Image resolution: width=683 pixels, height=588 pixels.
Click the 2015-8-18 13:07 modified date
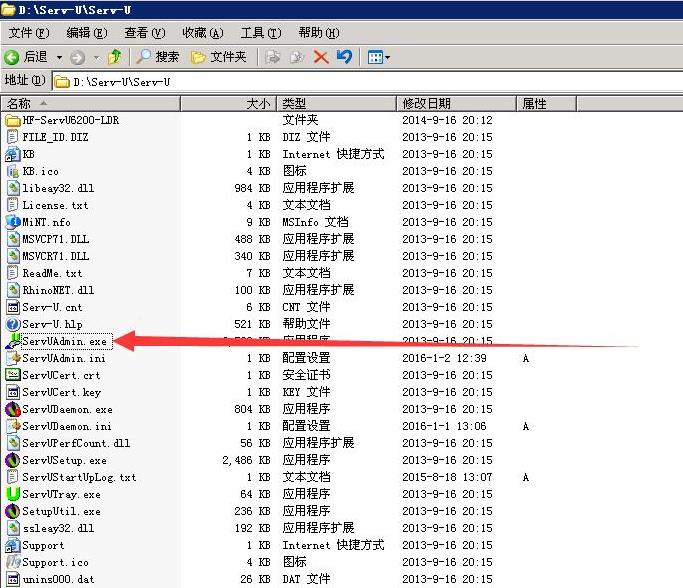coord(447,477)
